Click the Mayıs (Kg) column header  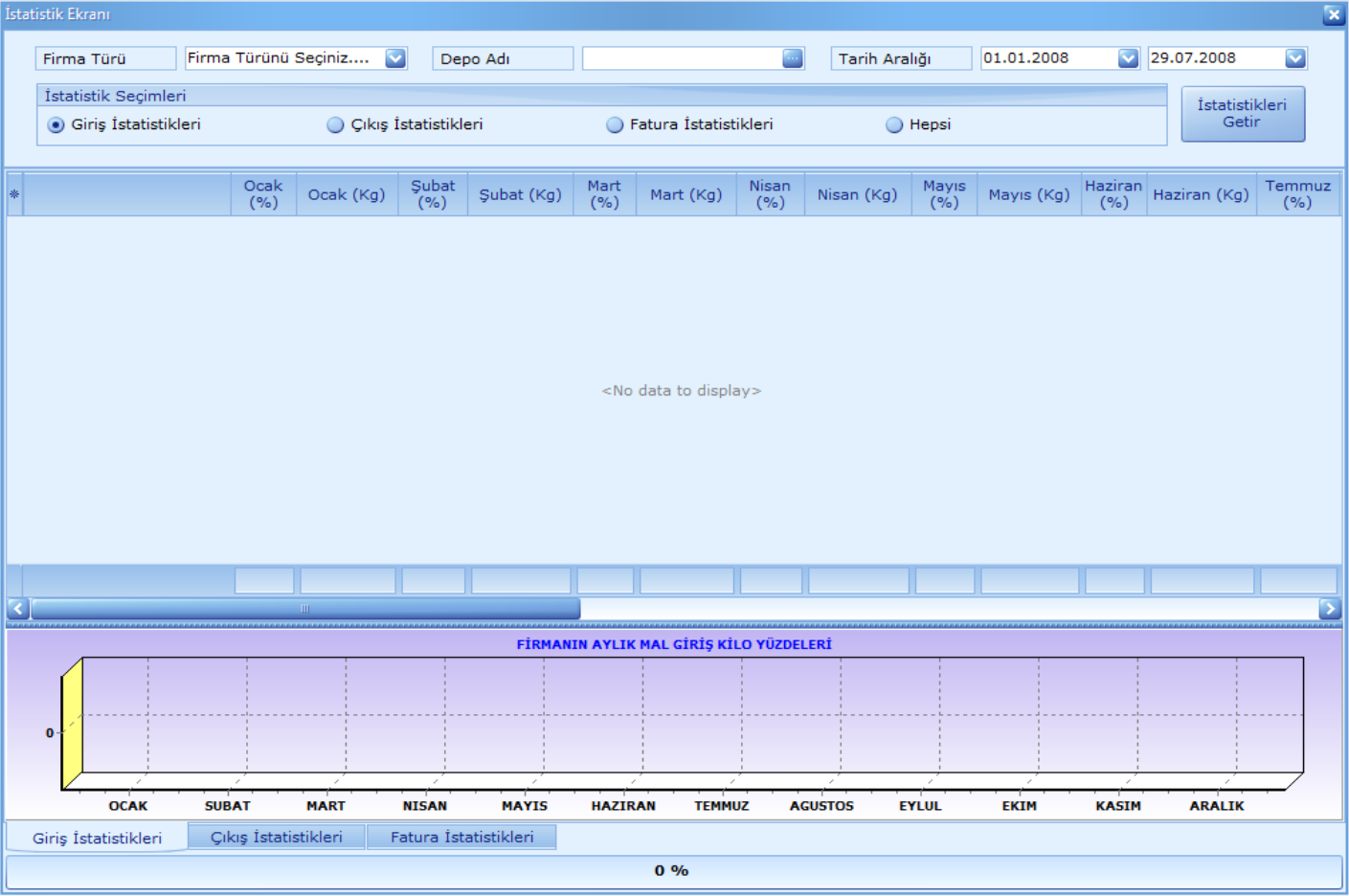point(1029,194)
